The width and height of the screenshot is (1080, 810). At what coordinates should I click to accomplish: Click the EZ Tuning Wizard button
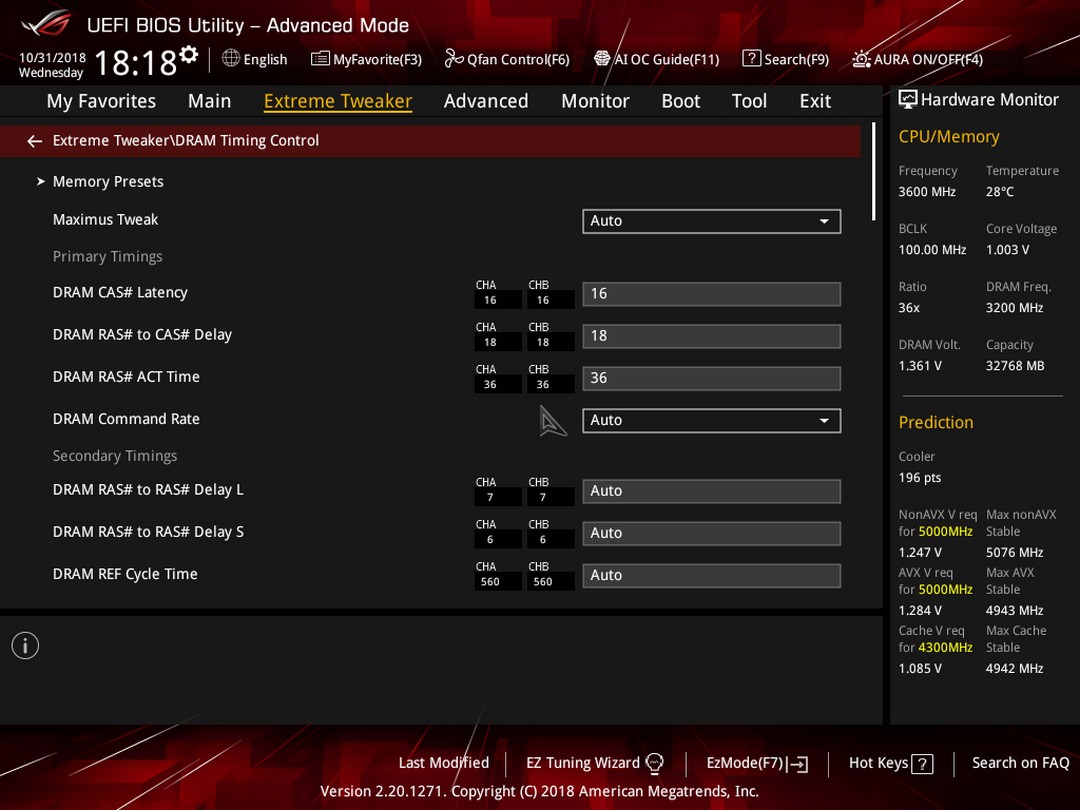pos(594,763)
